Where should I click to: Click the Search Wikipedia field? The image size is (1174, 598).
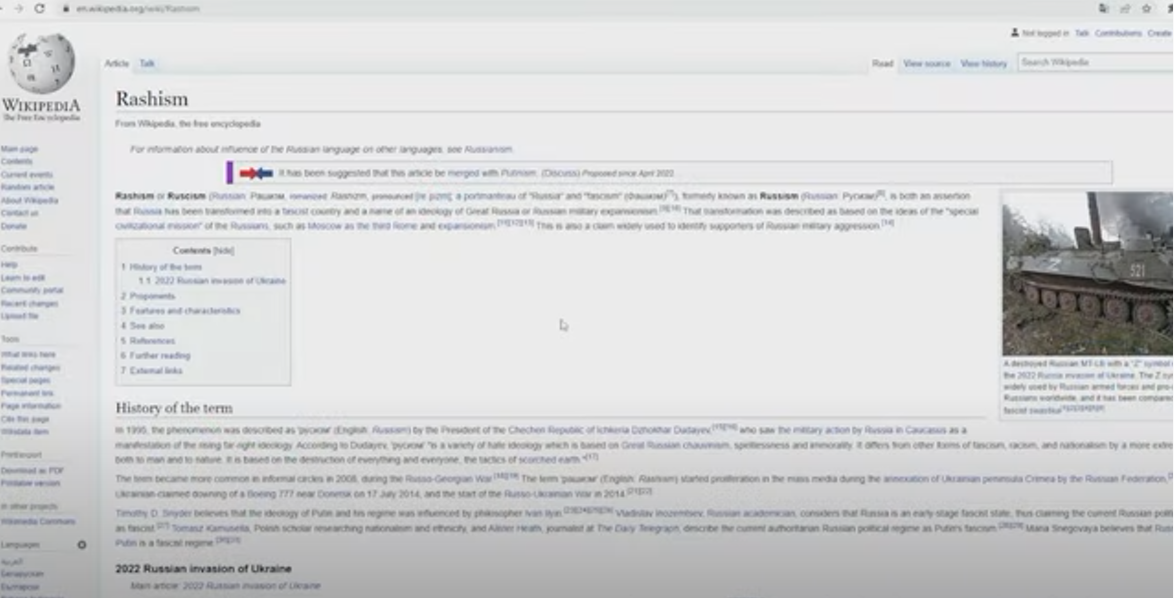pos(1094,62)
